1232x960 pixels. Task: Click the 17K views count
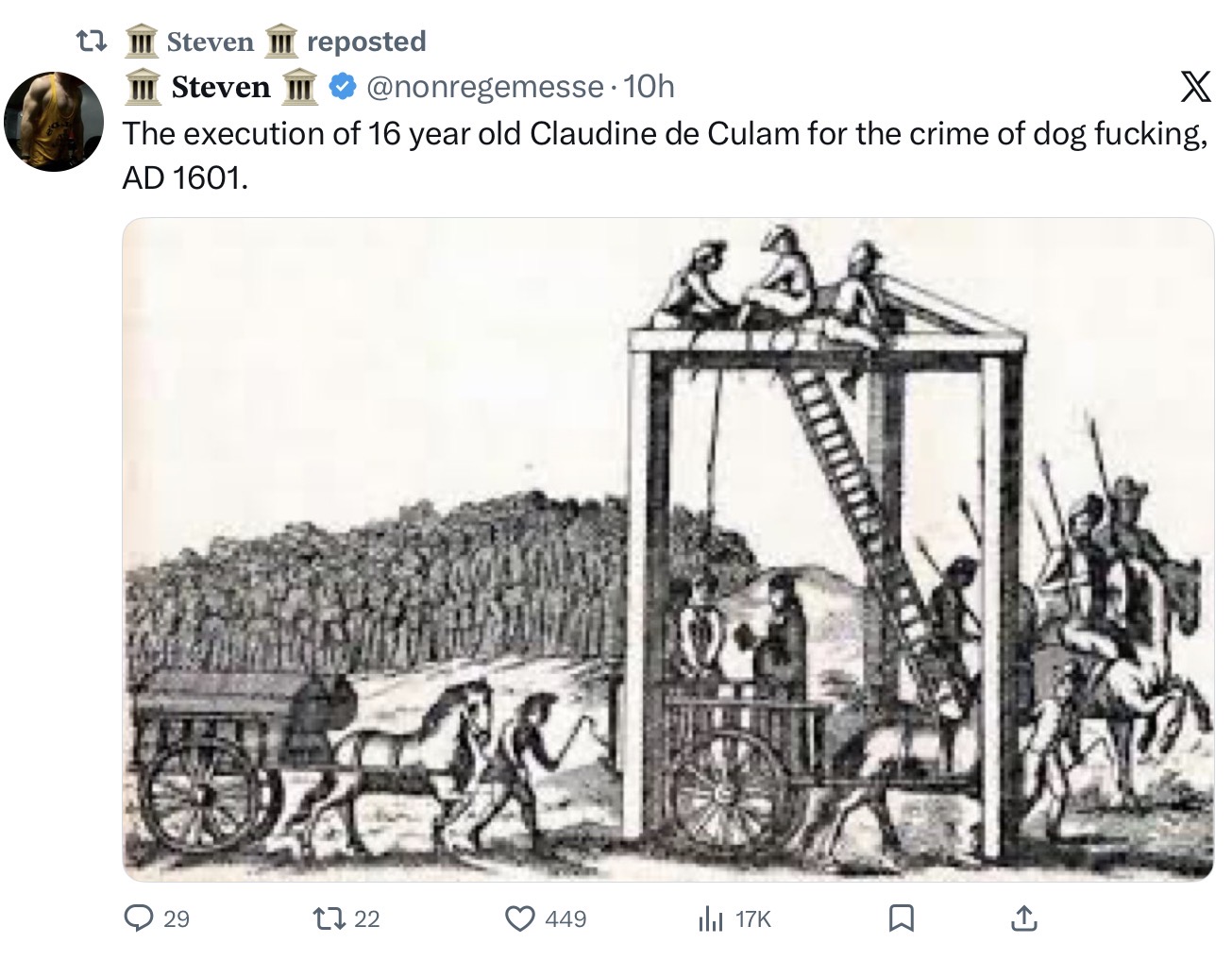(752, 918)
